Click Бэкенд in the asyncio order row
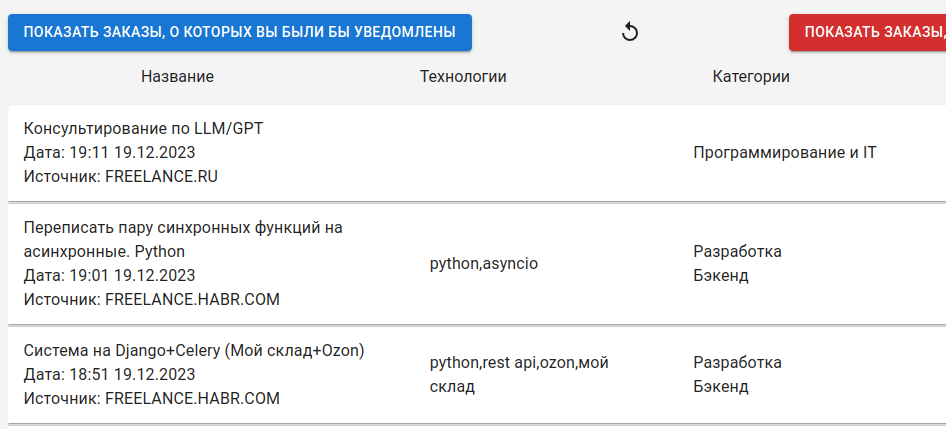This screenshot has width=946, height=429. coord(721,275)
